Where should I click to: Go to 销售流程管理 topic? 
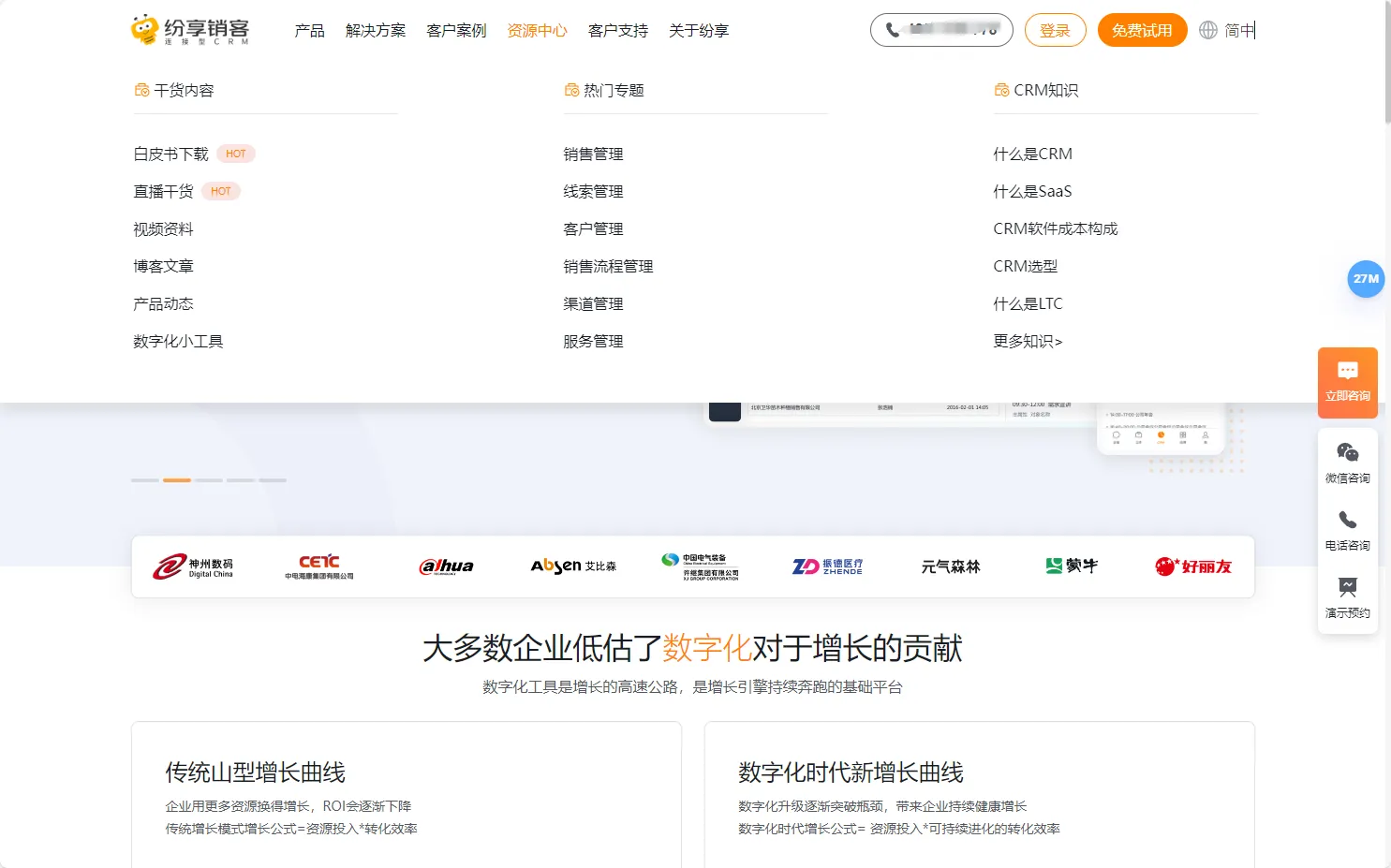608,266
